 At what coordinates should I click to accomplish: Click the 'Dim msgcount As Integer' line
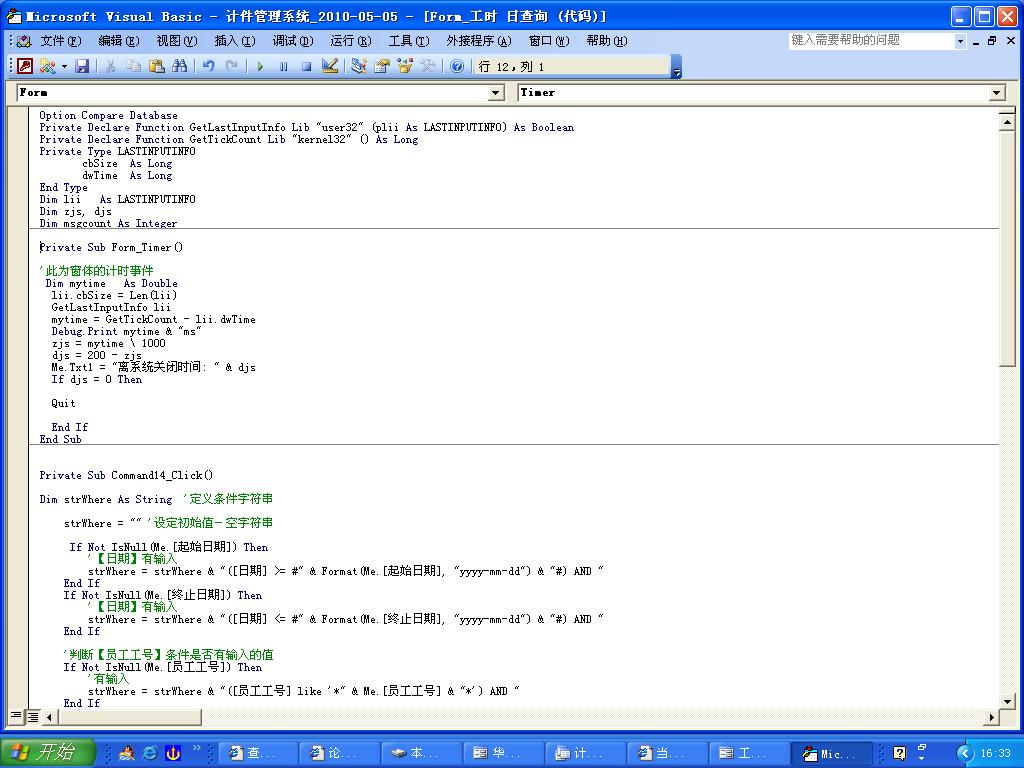tap(108, 223)
